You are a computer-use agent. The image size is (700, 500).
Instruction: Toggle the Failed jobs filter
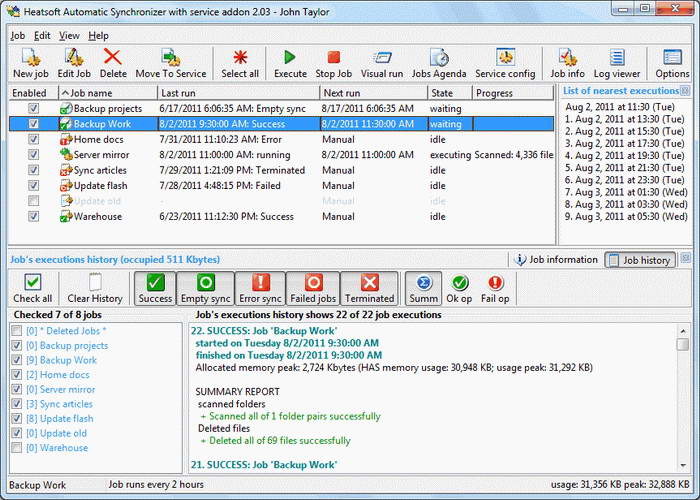[x=313, y=288]
